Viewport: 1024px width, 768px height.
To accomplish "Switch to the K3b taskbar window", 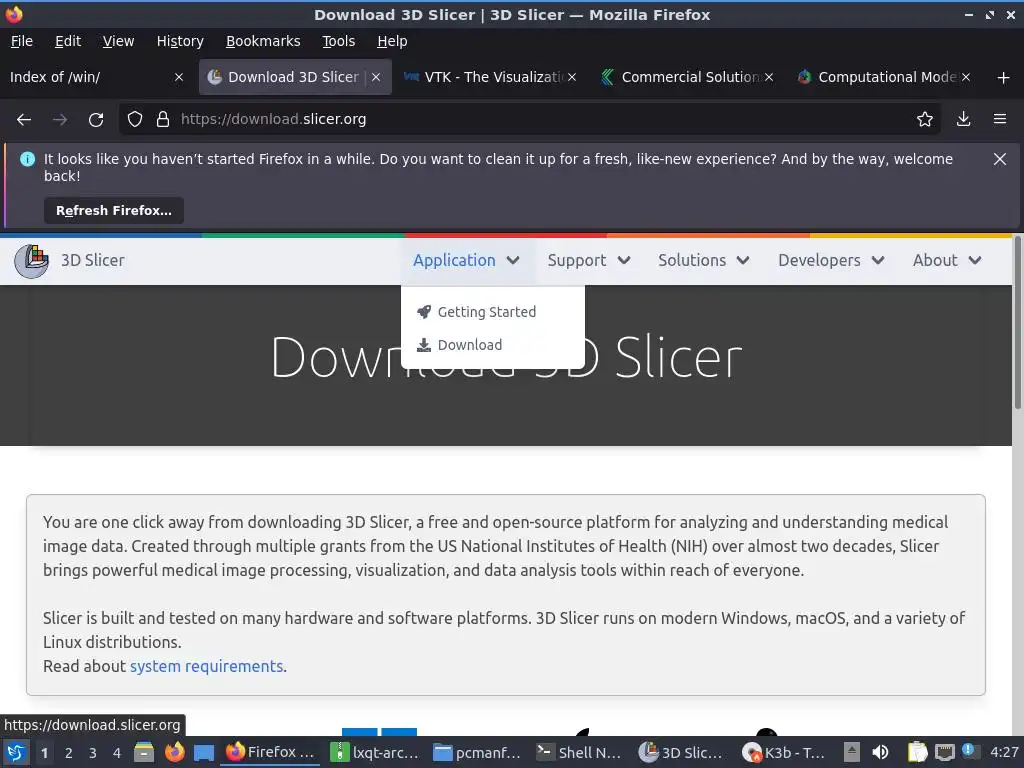I will pos(786,752).
